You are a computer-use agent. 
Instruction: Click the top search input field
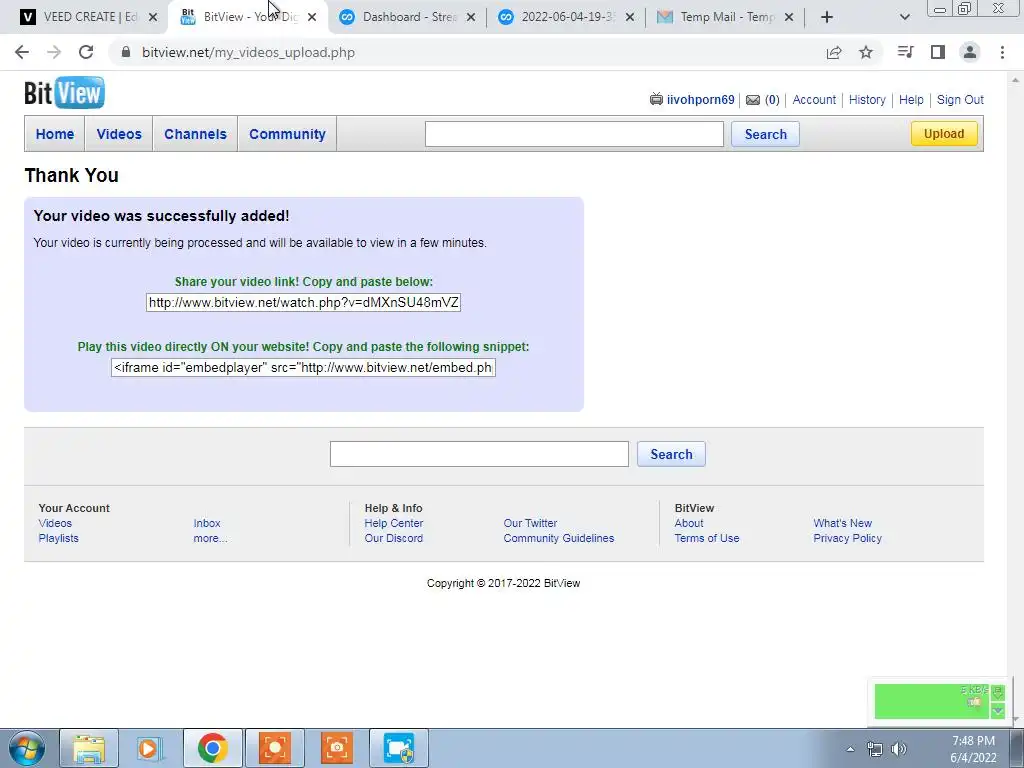574,134
